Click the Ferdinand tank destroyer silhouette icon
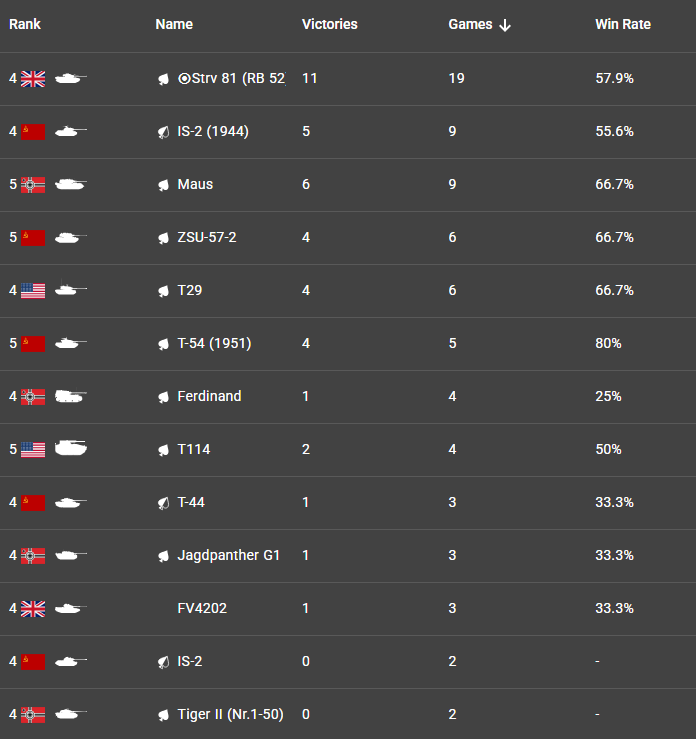Screen dimensions: 696x739 pos(71,396)
